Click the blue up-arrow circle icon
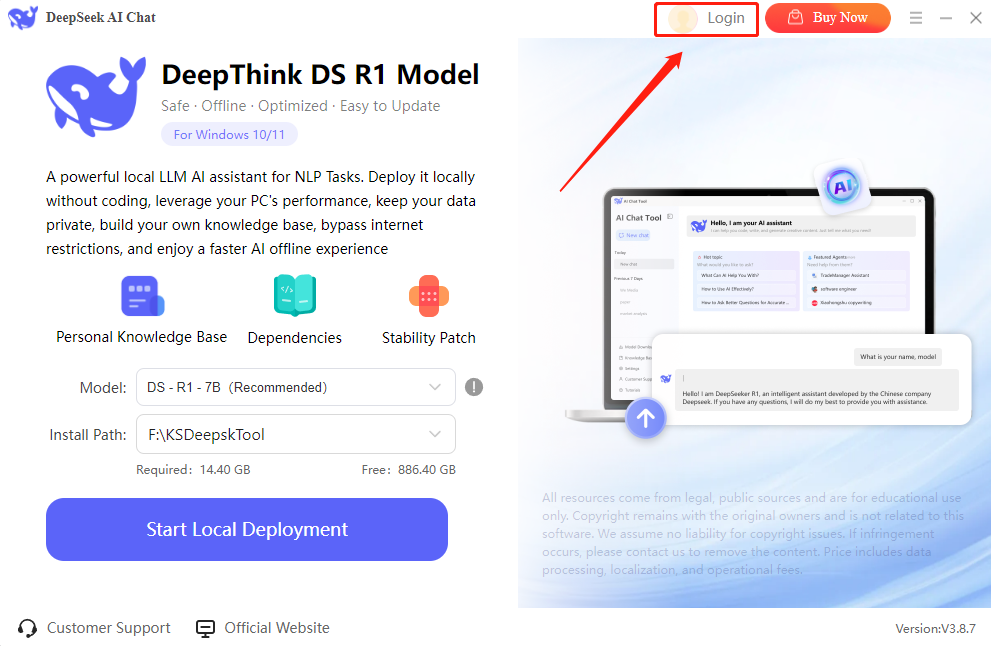991x646 pixels. [x=645, y=418]
